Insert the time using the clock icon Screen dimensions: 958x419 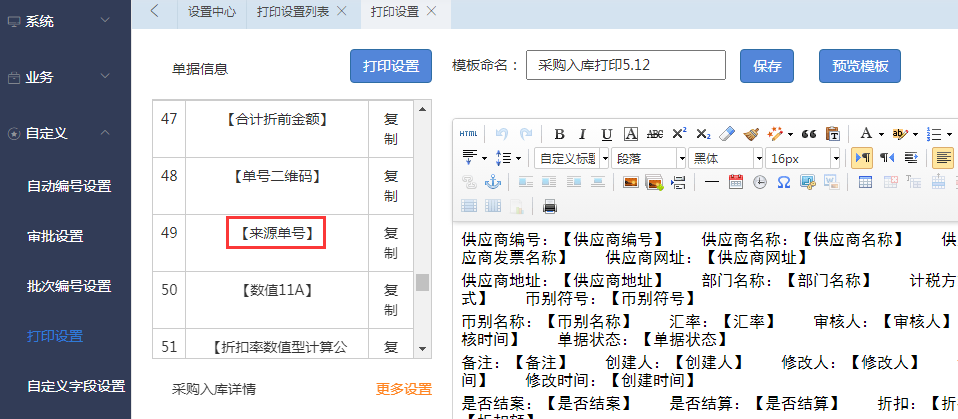(759, 182)
